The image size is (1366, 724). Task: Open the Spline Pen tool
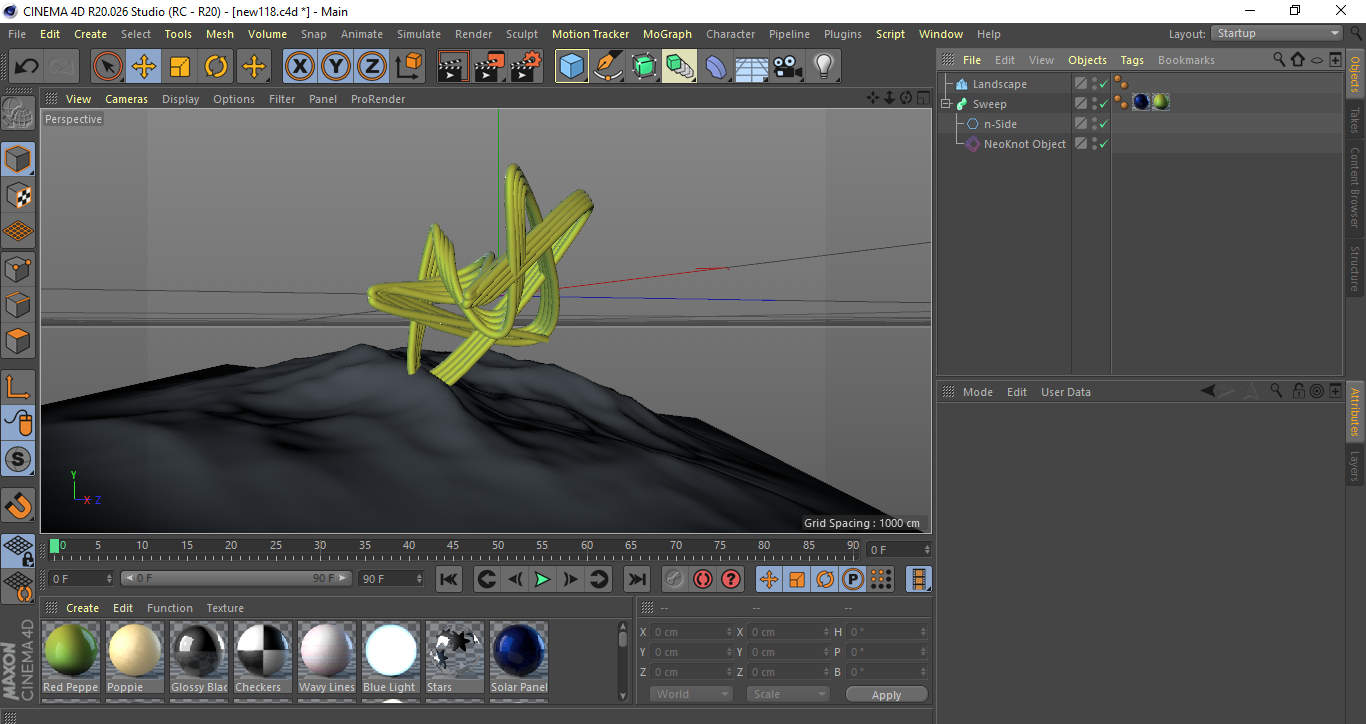pyautogui.click(x=608, y=67)
